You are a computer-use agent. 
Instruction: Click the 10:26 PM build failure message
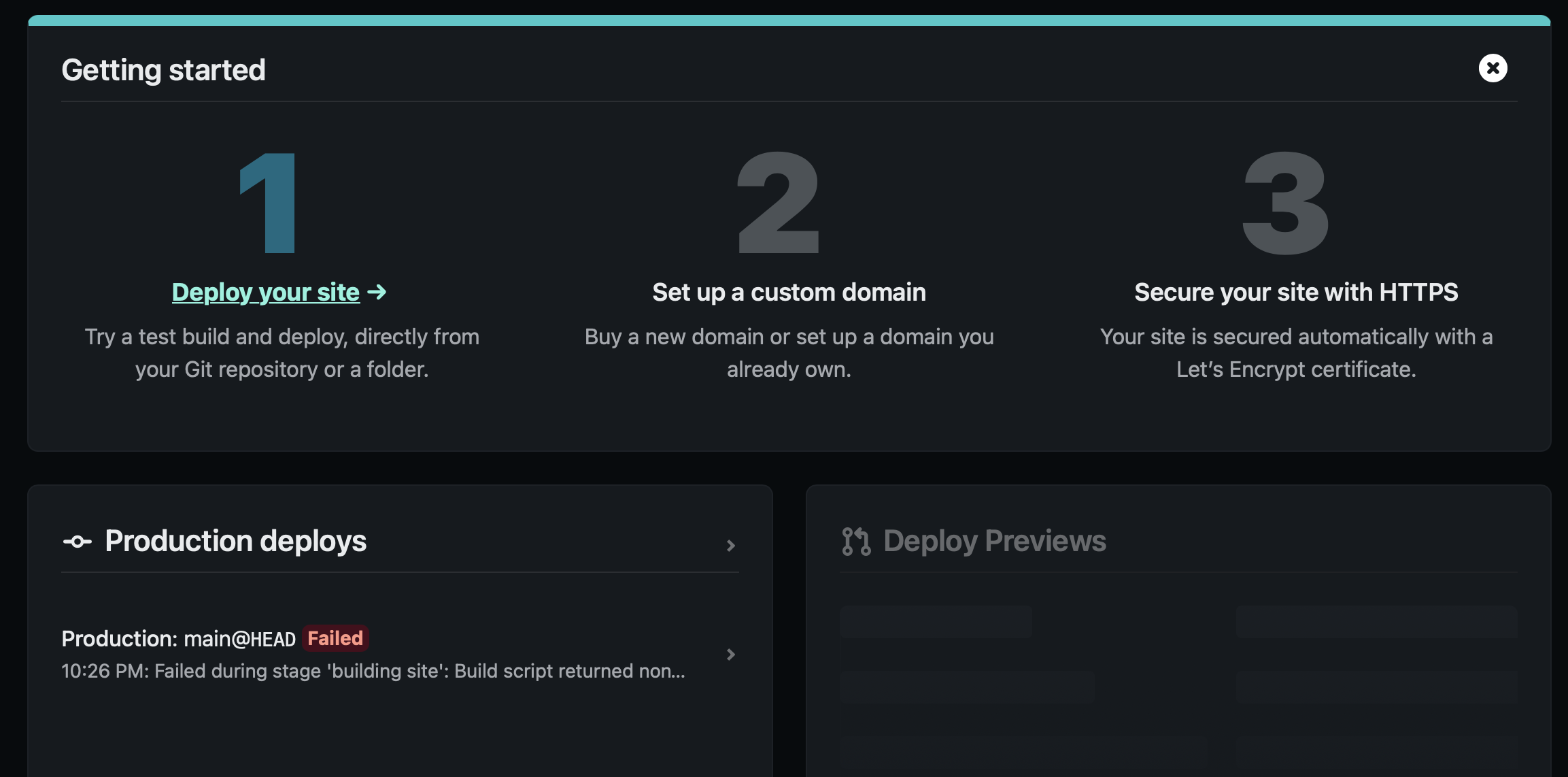(373, 671)
